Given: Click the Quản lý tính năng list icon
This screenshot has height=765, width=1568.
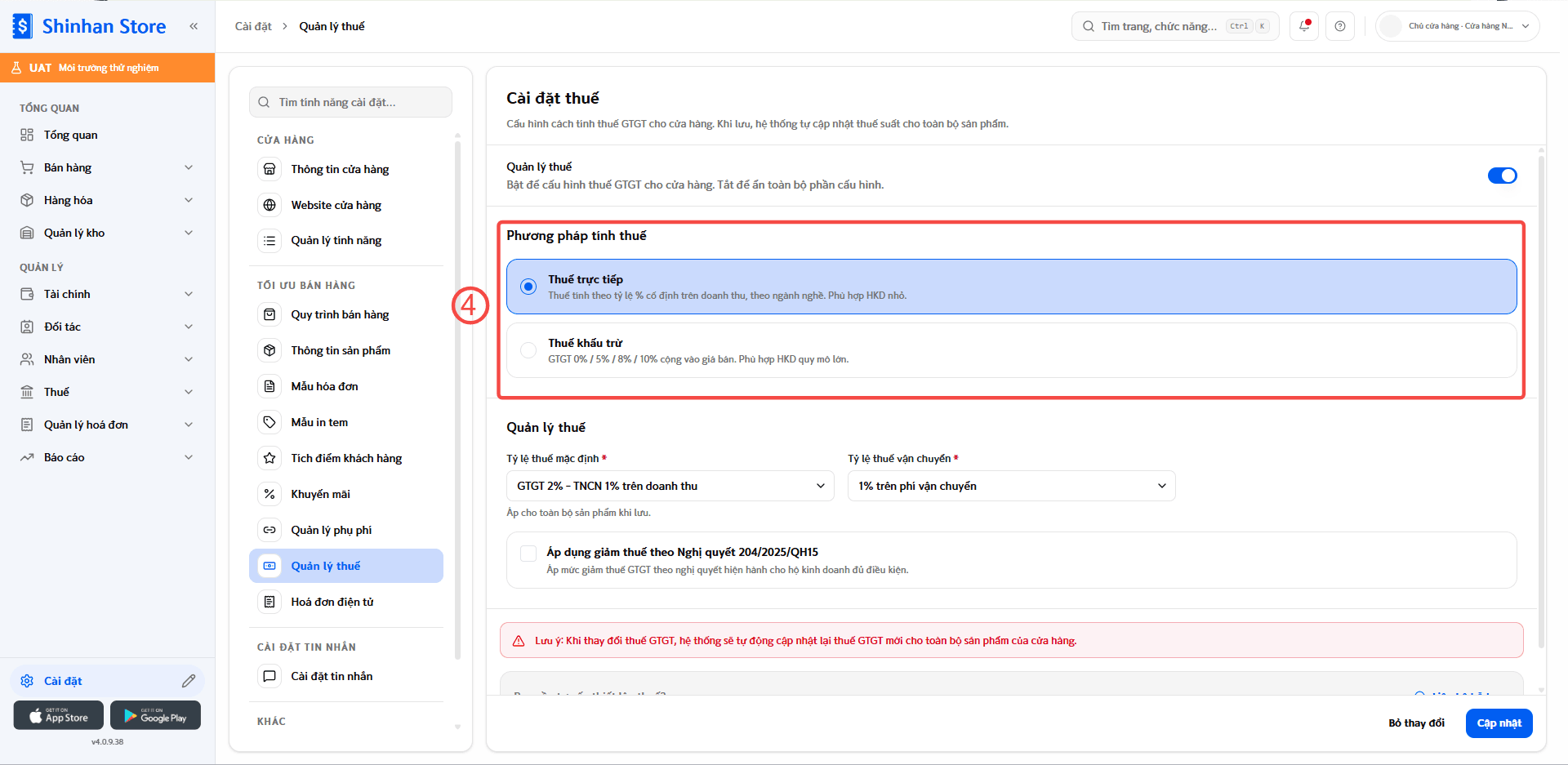Looking at the screenshot, I should click(x=269, y=240).
